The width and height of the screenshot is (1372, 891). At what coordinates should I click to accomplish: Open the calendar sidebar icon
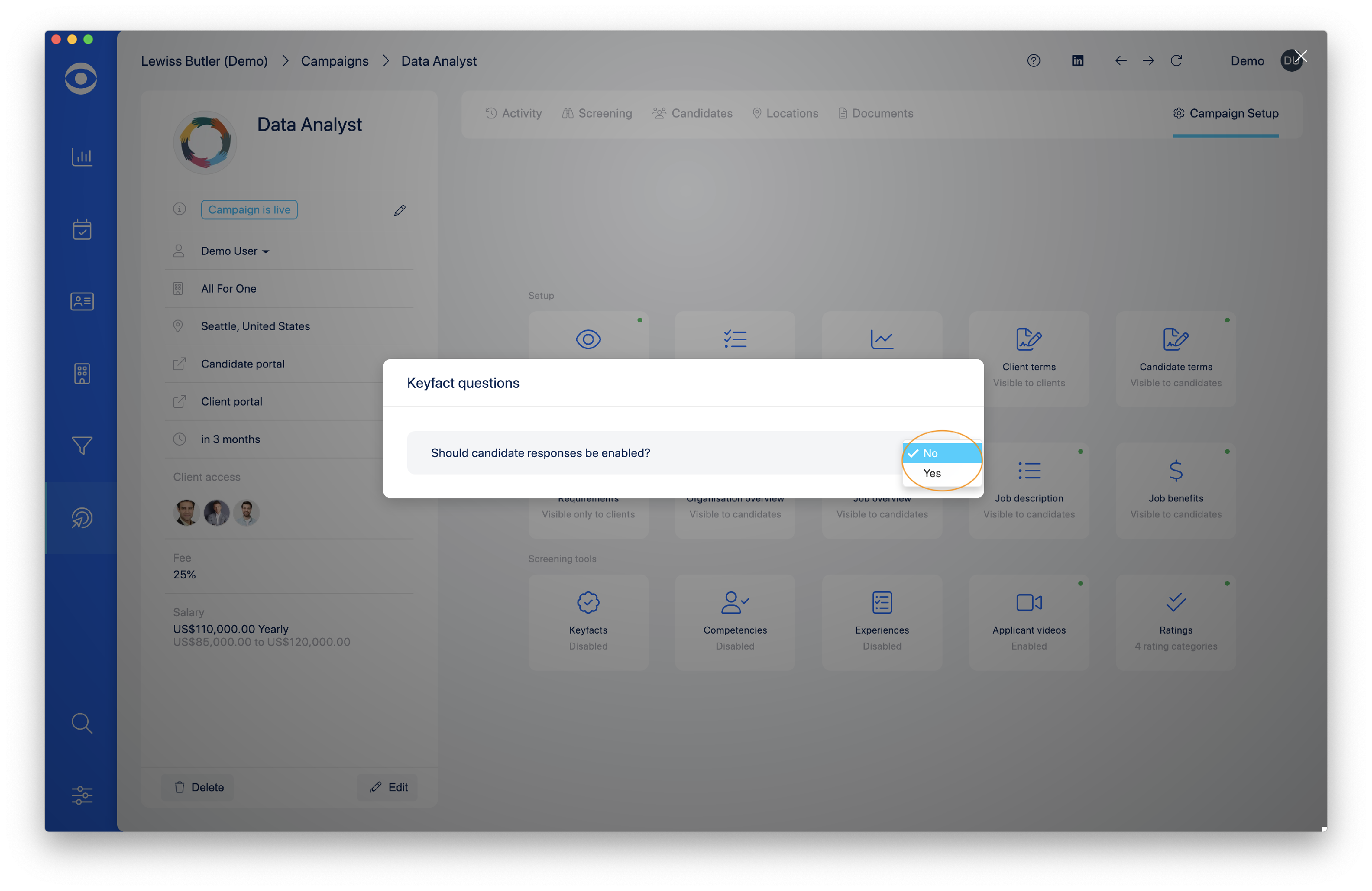(x=81, y=229)
